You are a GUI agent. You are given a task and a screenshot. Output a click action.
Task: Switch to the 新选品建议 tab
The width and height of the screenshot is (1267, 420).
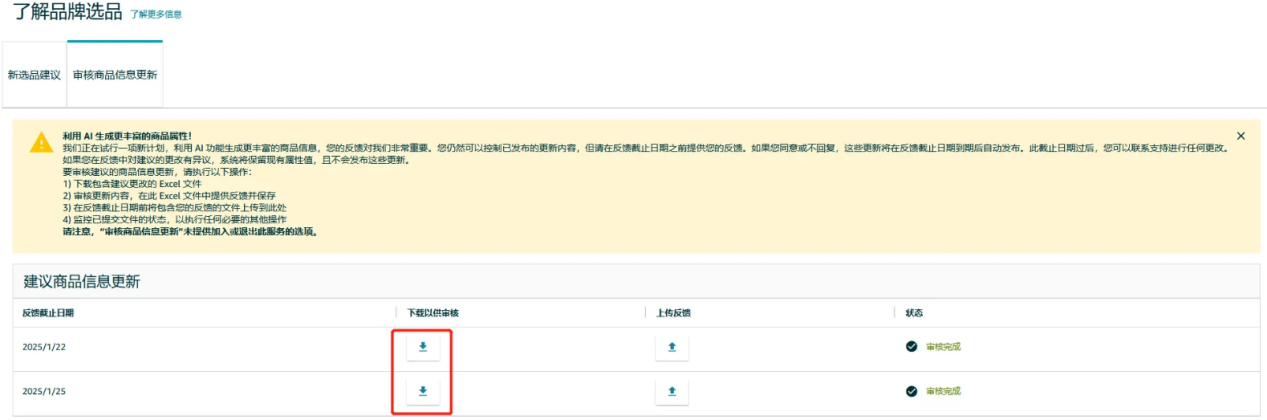pos(34,75)
